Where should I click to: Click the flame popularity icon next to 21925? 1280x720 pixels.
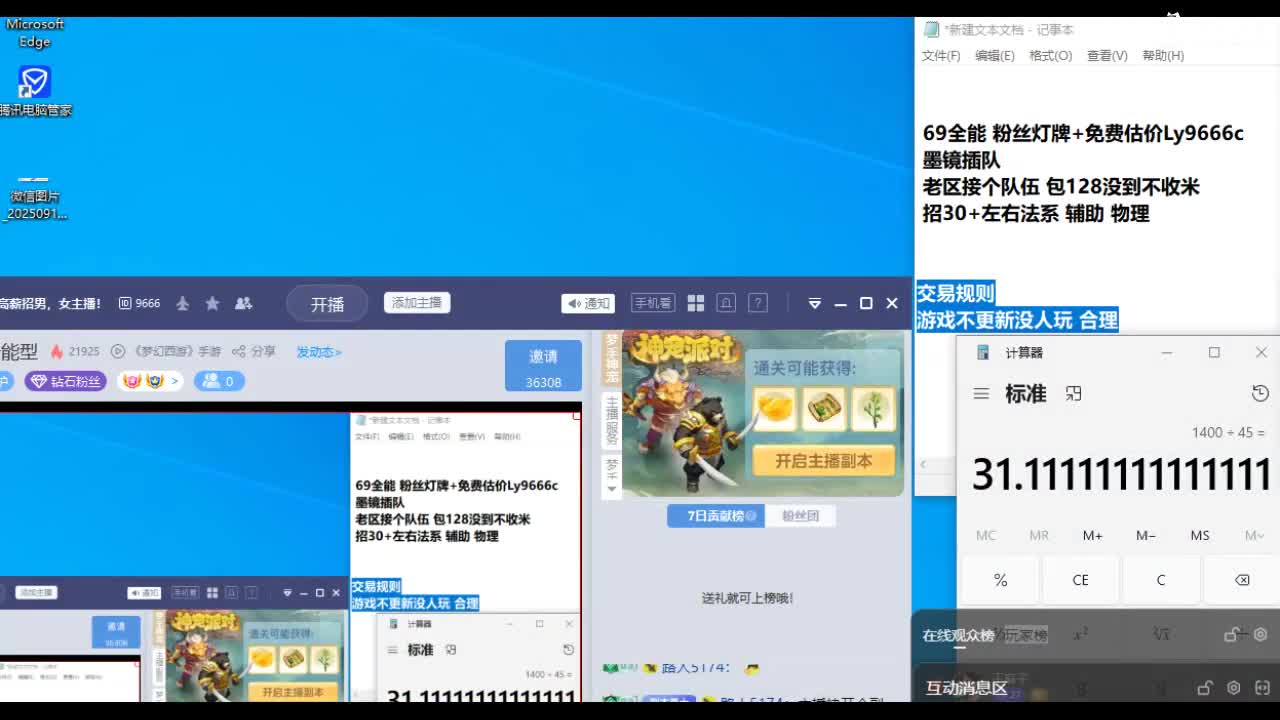pos(57,351)
